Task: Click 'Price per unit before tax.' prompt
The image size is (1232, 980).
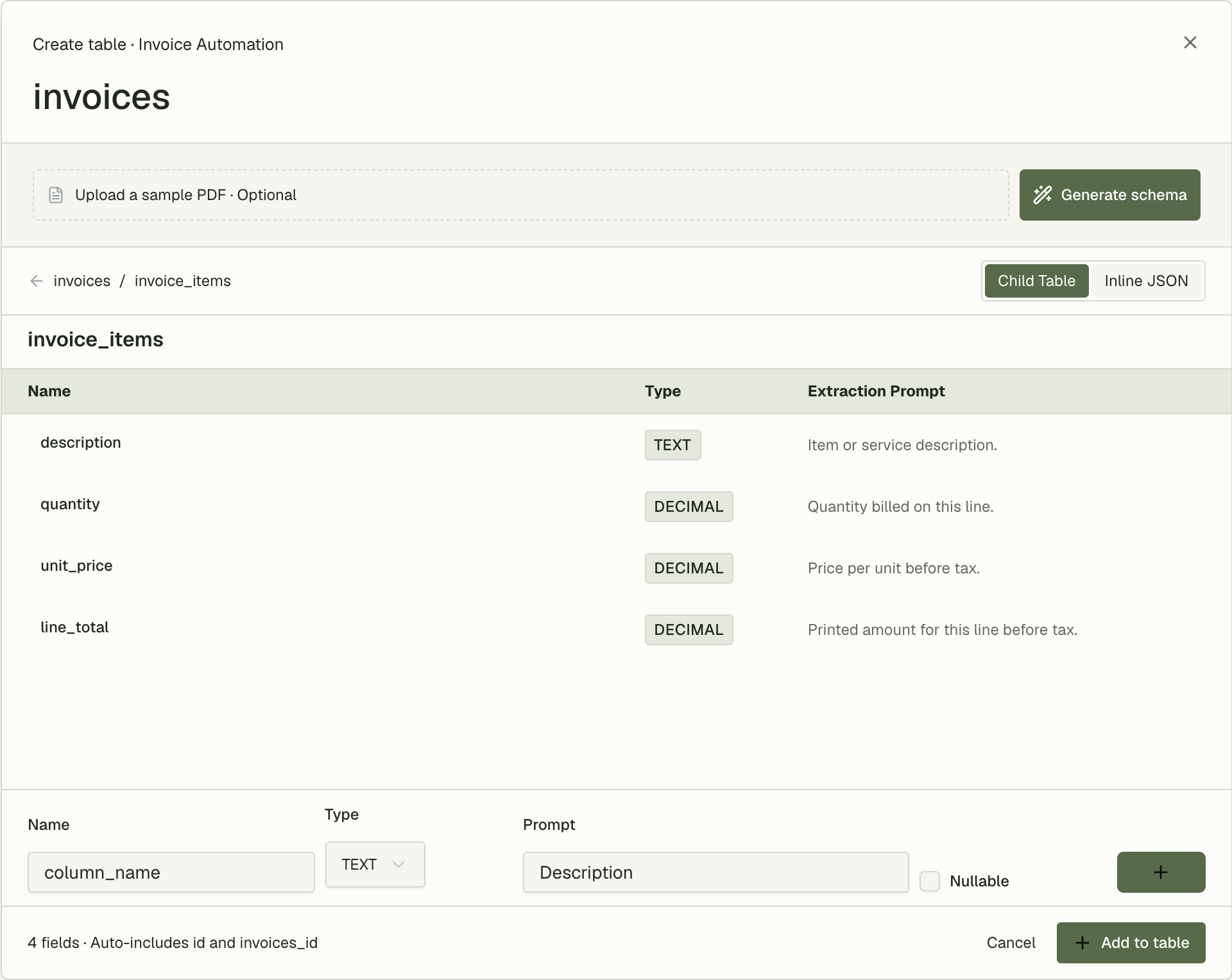Action: [x=893, y=568]
